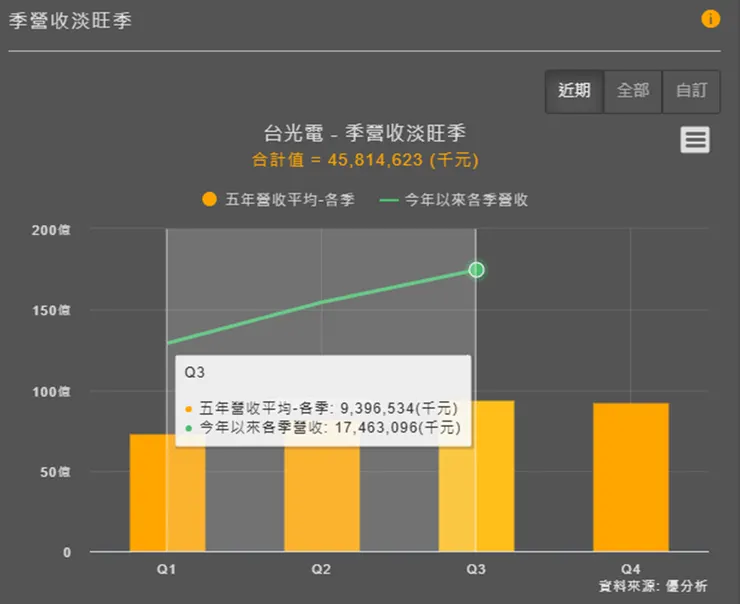Select the Q4 orange bar
This screenshot has height=604, width=740.
[x=631, y=477]
